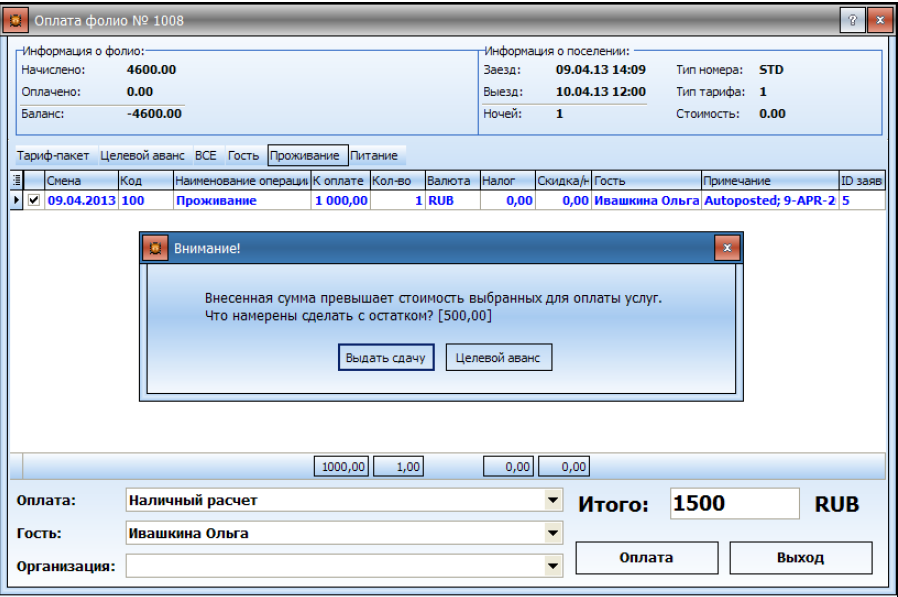This screenshot has height=597, width=898.
Task: Switch to the Тариф-пакет tab
Action: tap(53, 155)
